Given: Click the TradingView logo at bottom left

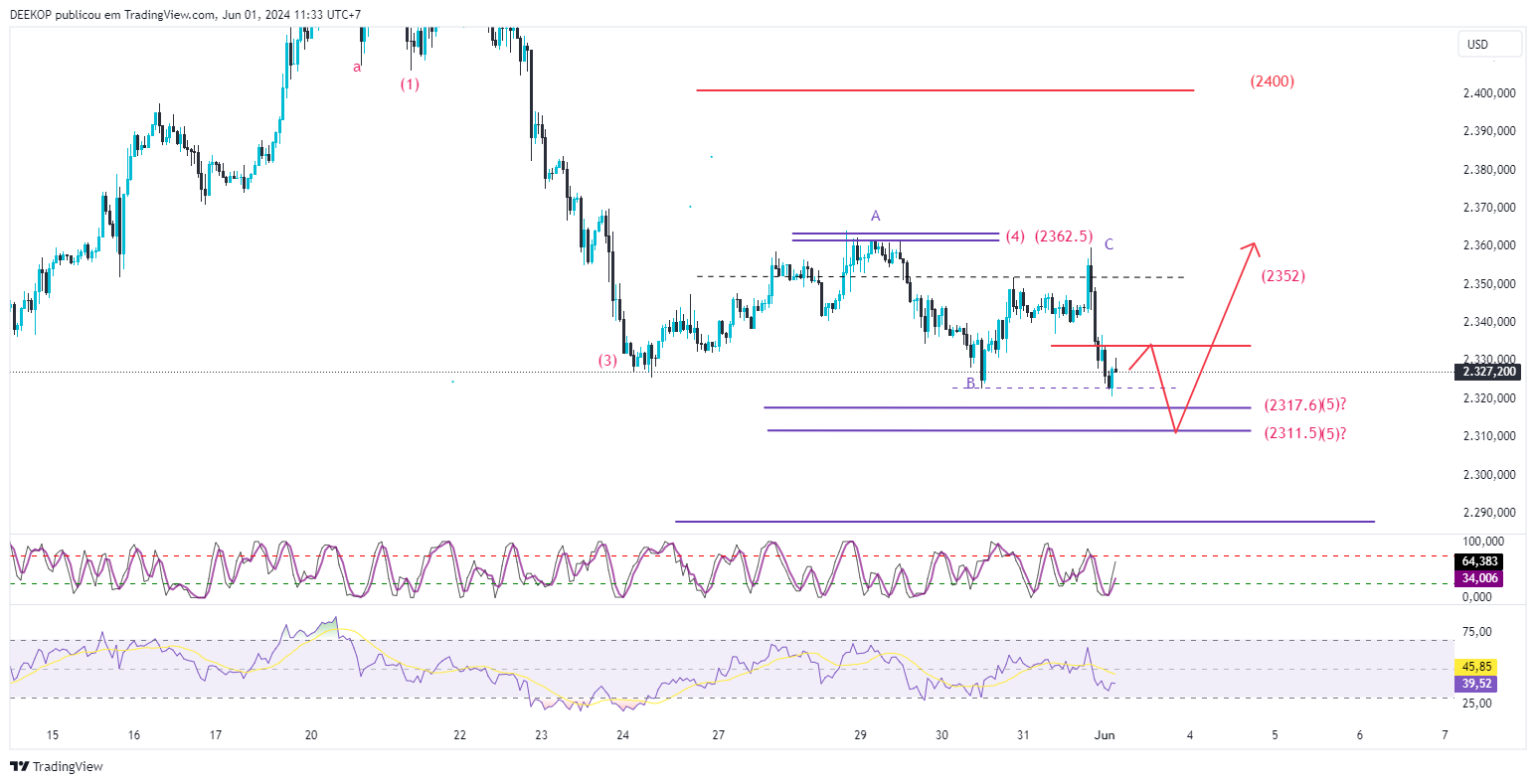Looking at the screenshot, I should click(57, 766).
